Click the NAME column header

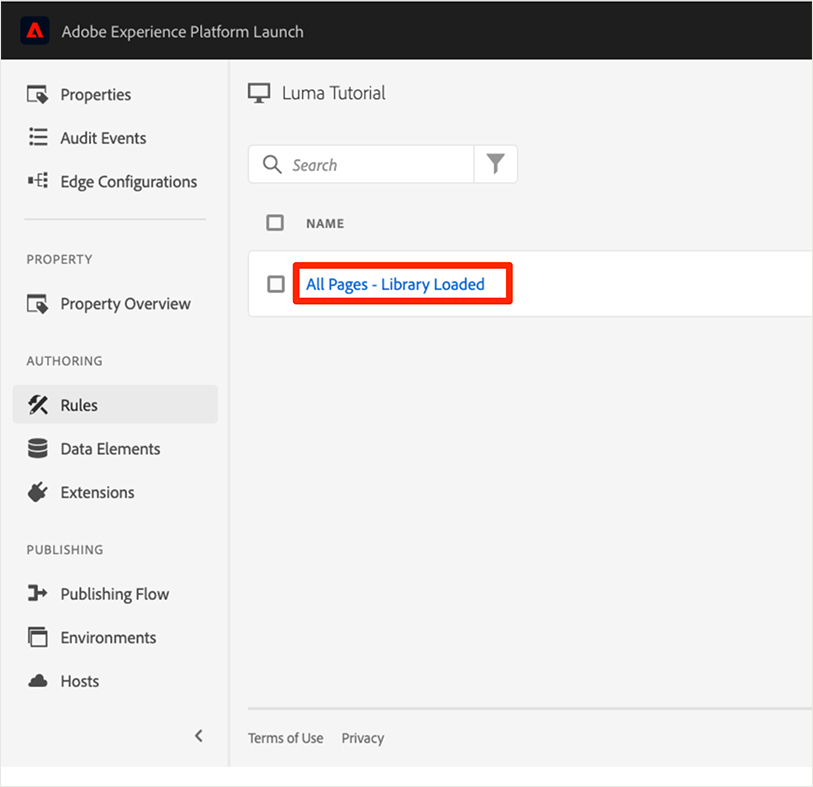(x=325, y=223)
